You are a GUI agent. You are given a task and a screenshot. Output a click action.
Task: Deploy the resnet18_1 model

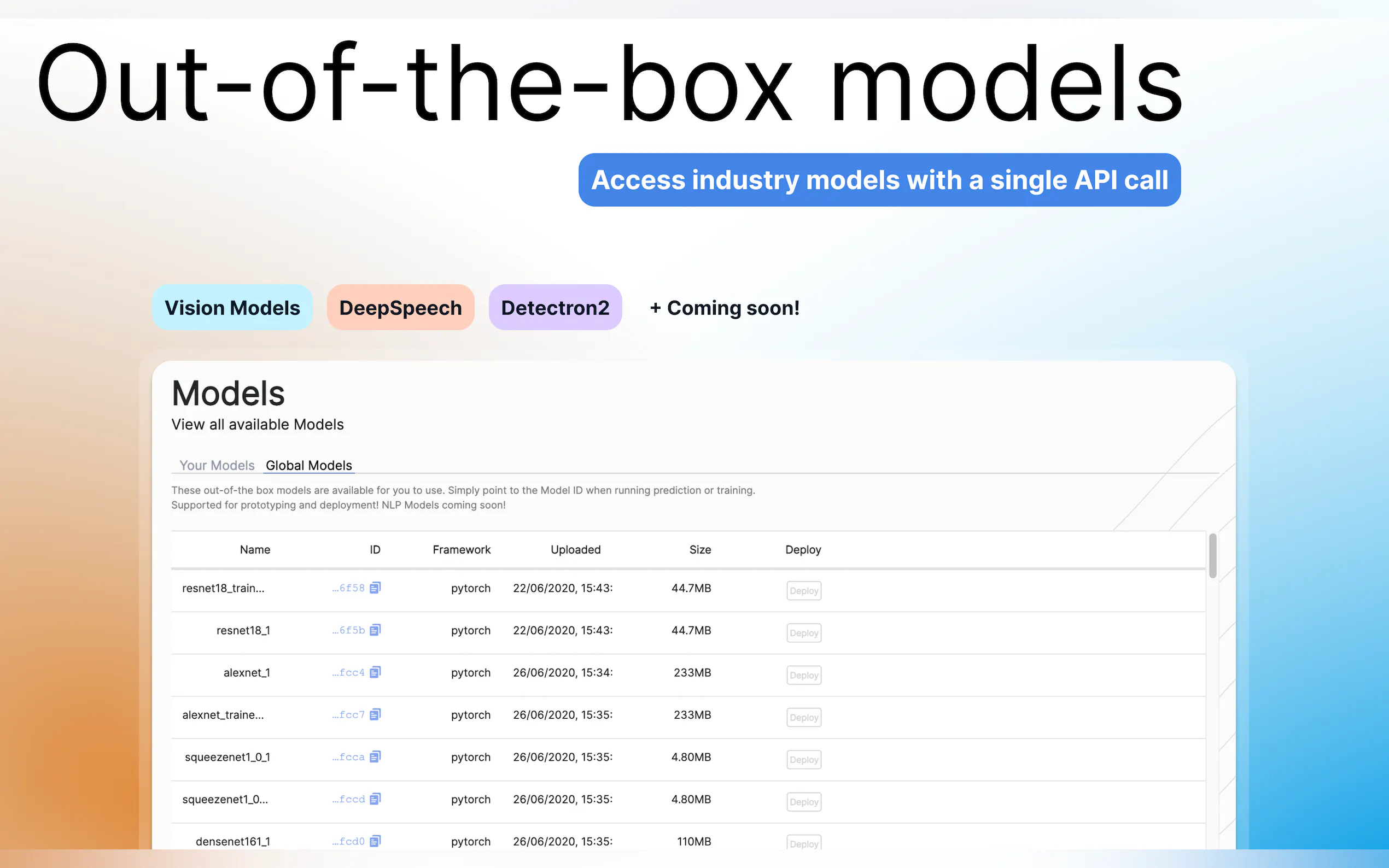[803, 632]
